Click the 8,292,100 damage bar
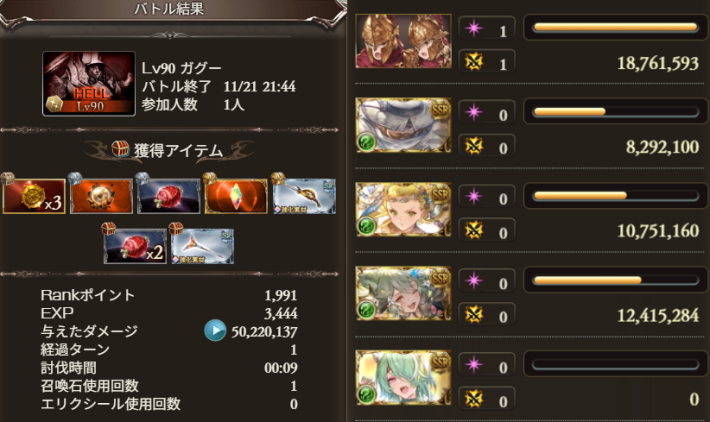 tap(616, 111)
